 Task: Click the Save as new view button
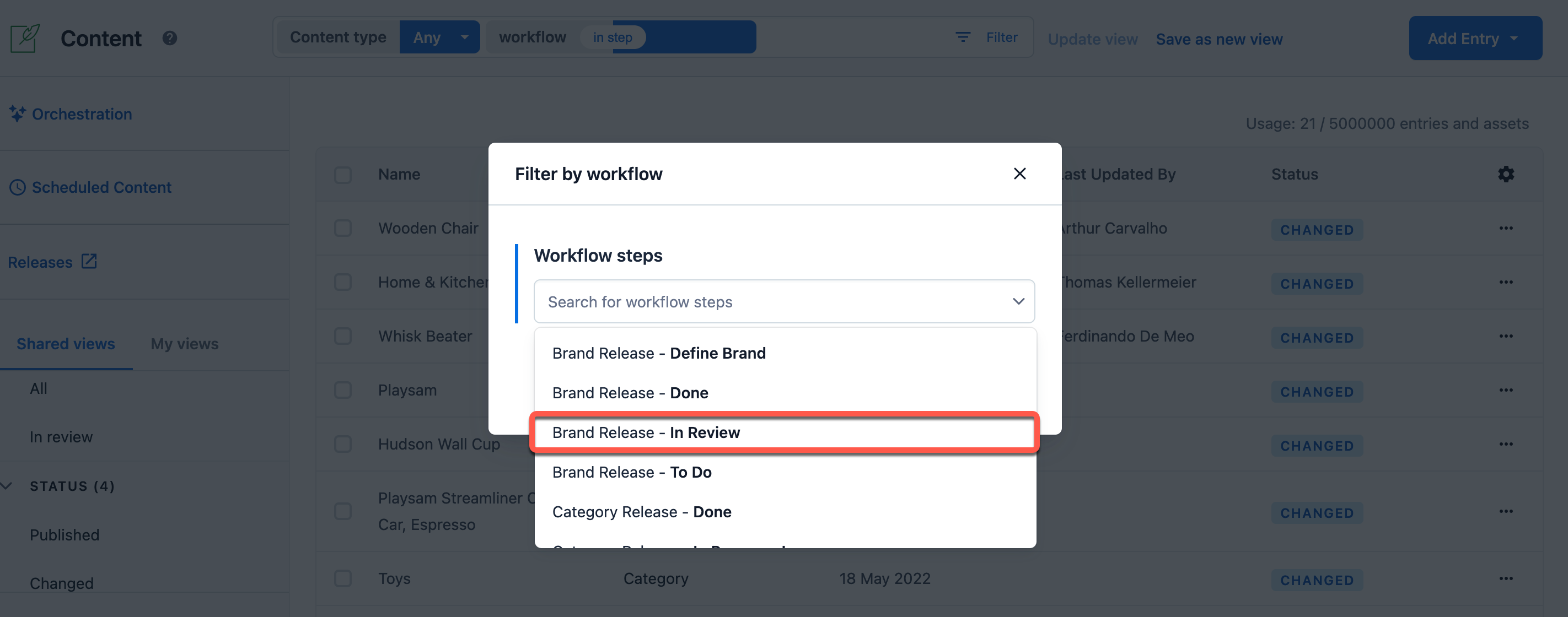point(1219,37)
